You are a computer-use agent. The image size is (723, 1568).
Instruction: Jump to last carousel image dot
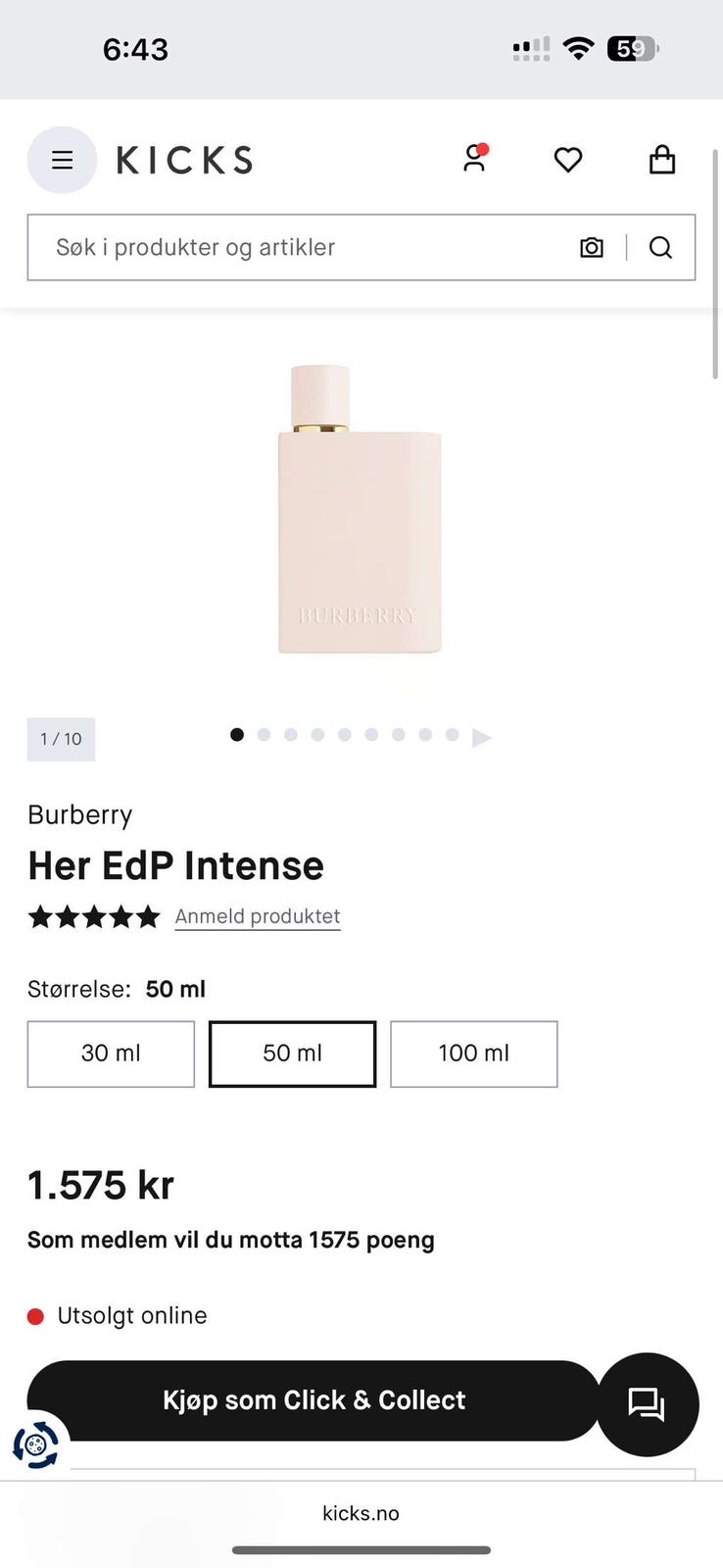point(452,735)
